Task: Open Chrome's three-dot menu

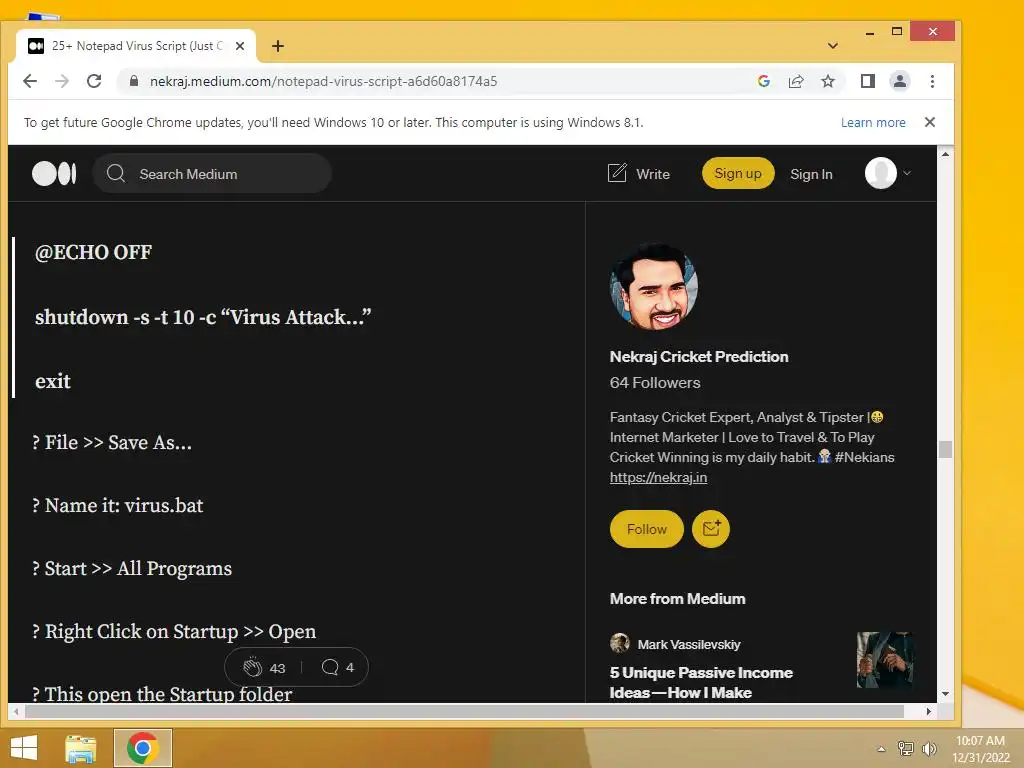Action: [x=932, y=81]
